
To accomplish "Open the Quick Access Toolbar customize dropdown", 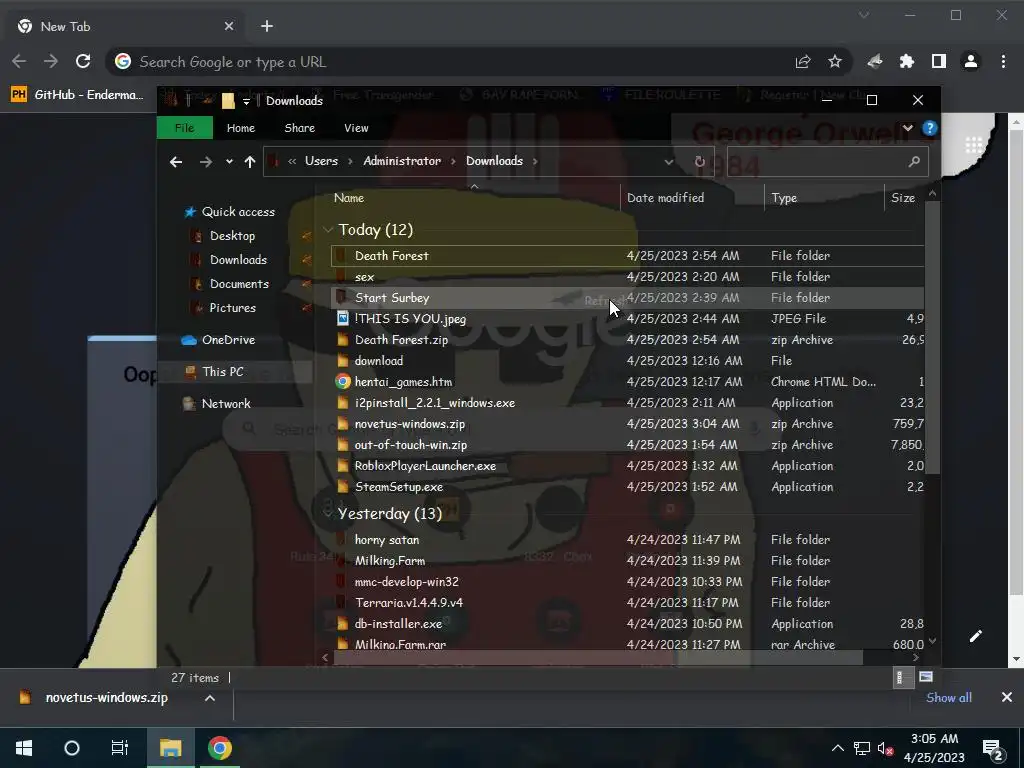I will (246, 101).
